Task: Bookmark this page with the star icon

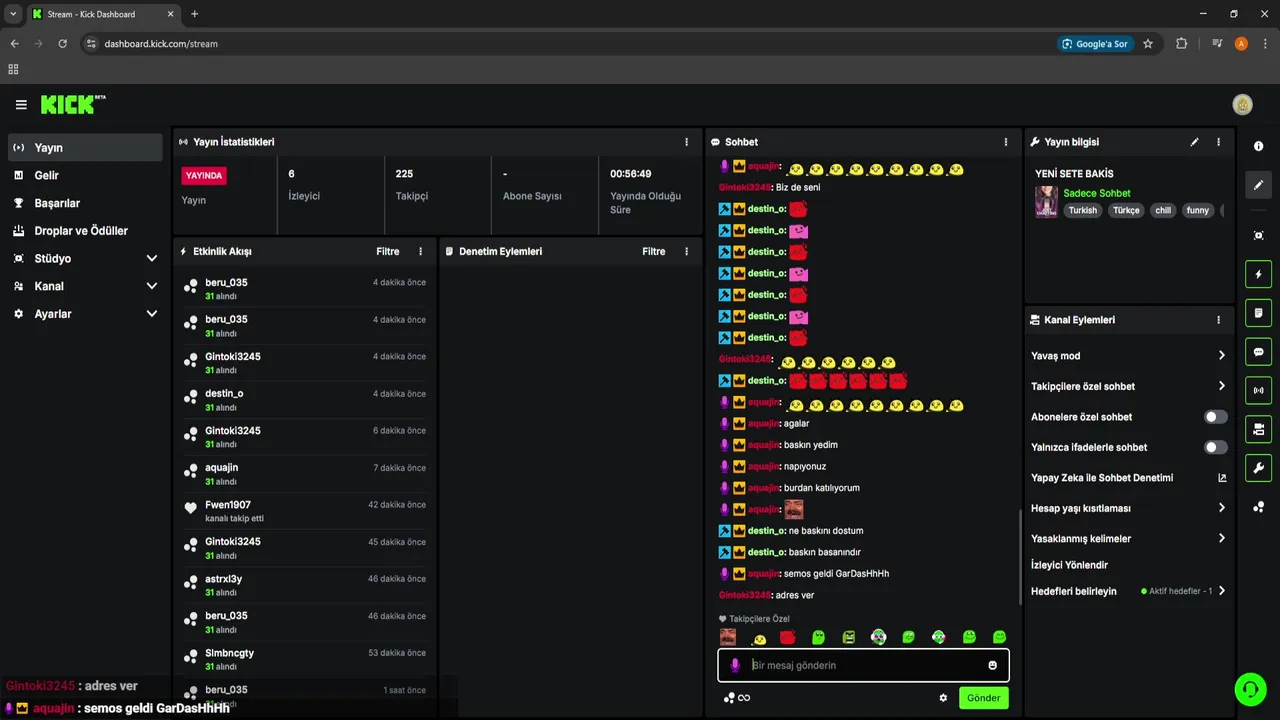Action: pos(1148,44)
